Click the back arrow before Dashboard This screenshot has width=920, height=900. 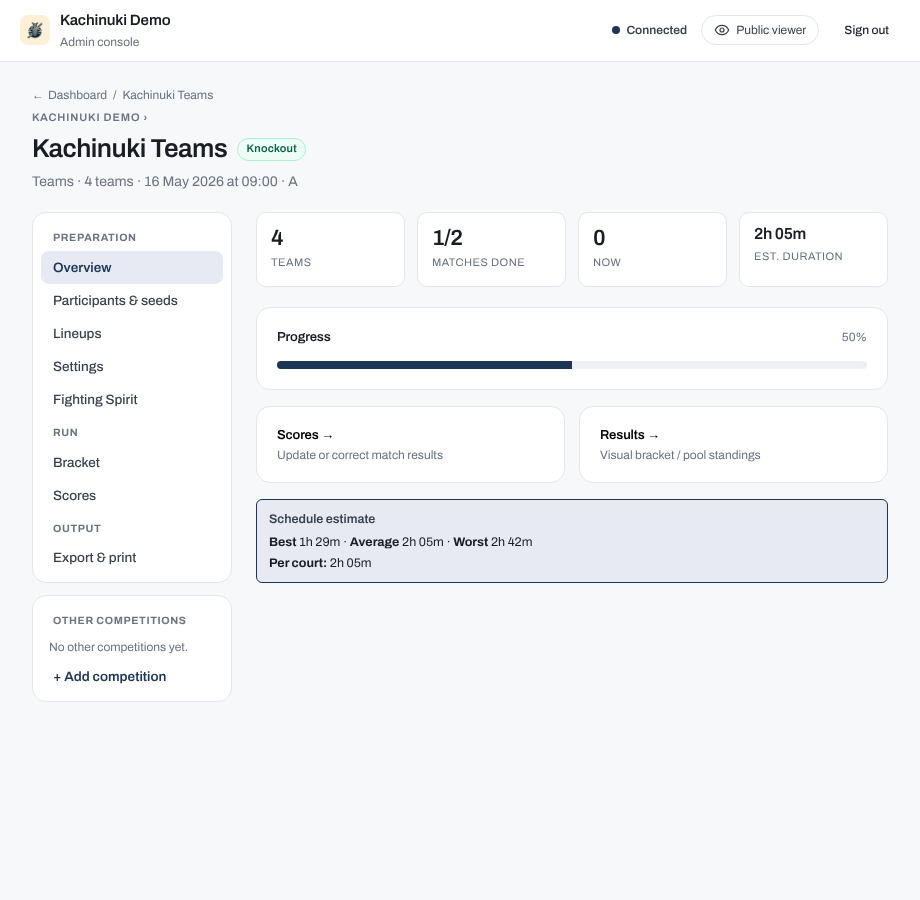(x=38, y=96)
